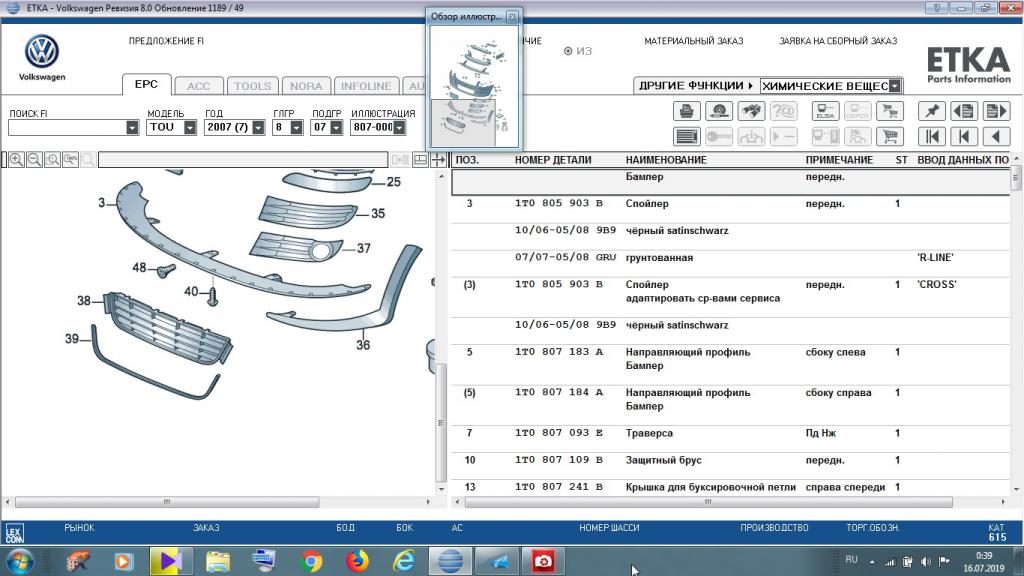Click the LEXCOM logo in the status bar
Viewport: 1024px width, 576px height.
(x=14, y=534)
